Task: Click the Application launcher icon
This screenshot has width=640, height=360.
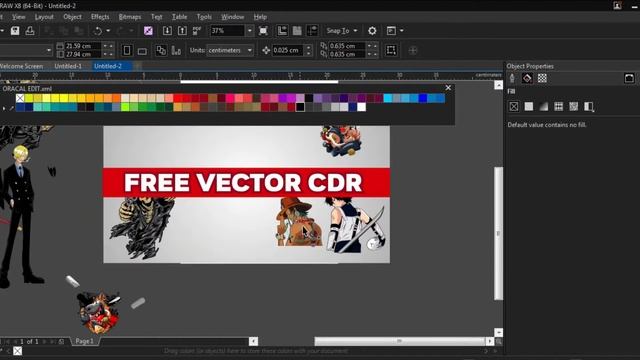Action: pos(391,31)
